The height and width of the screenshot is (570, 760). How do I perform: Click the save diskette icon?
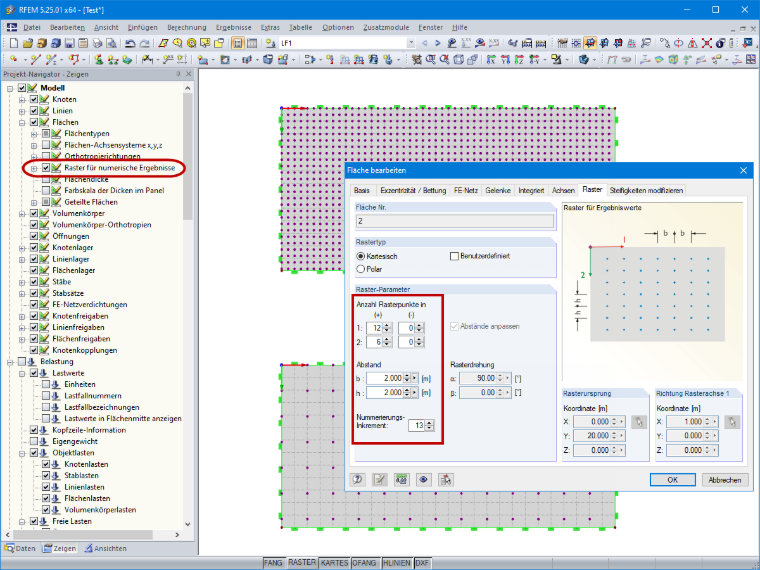[69, 43]
